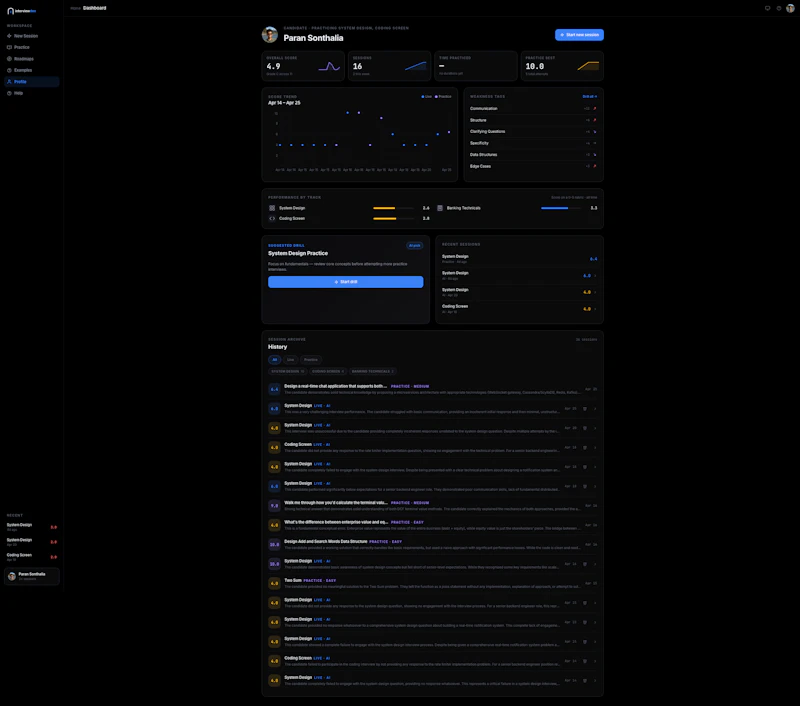The height and width of the screenshot is (706, 800).
Task: Open the System Design Practice drill title
Action: click(x=298, y=254)
